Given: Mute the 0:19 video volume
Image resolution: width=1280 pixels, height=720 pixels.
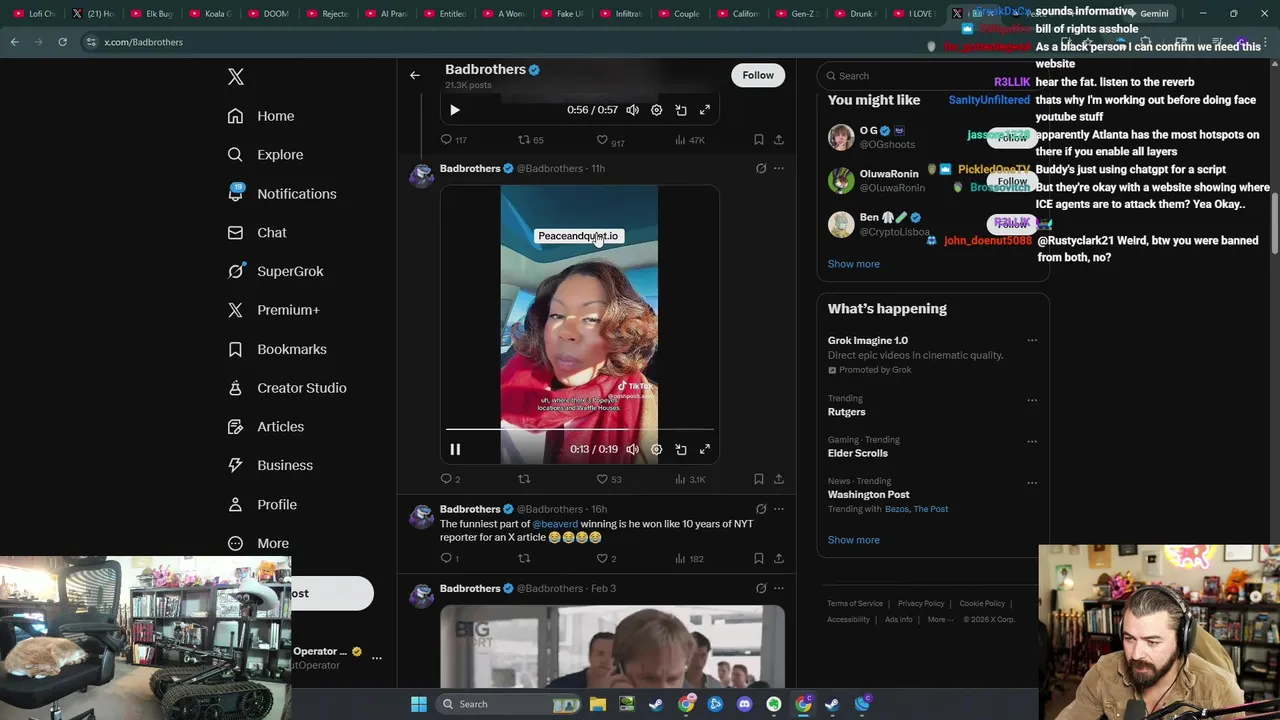Looking at the screenshot, I should point(632,450).
